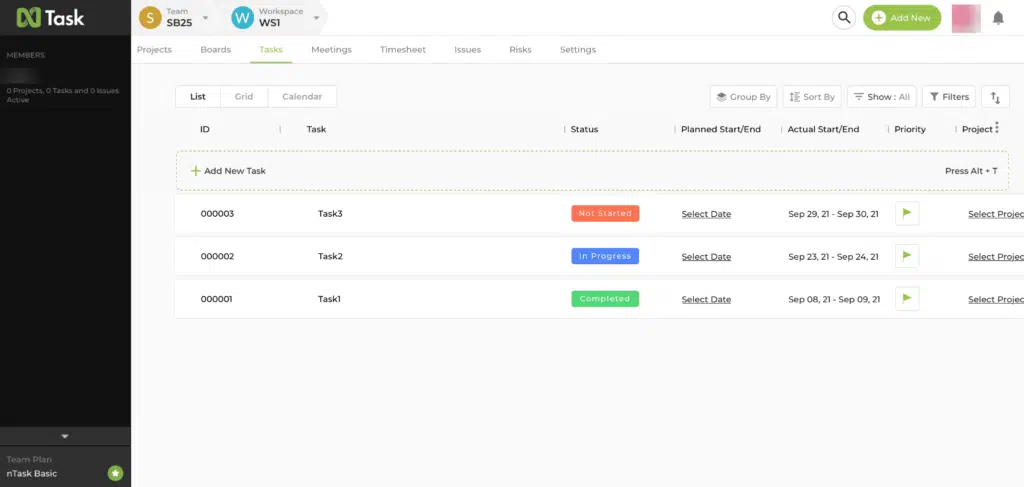Click the import/export arrows icon

995,97
